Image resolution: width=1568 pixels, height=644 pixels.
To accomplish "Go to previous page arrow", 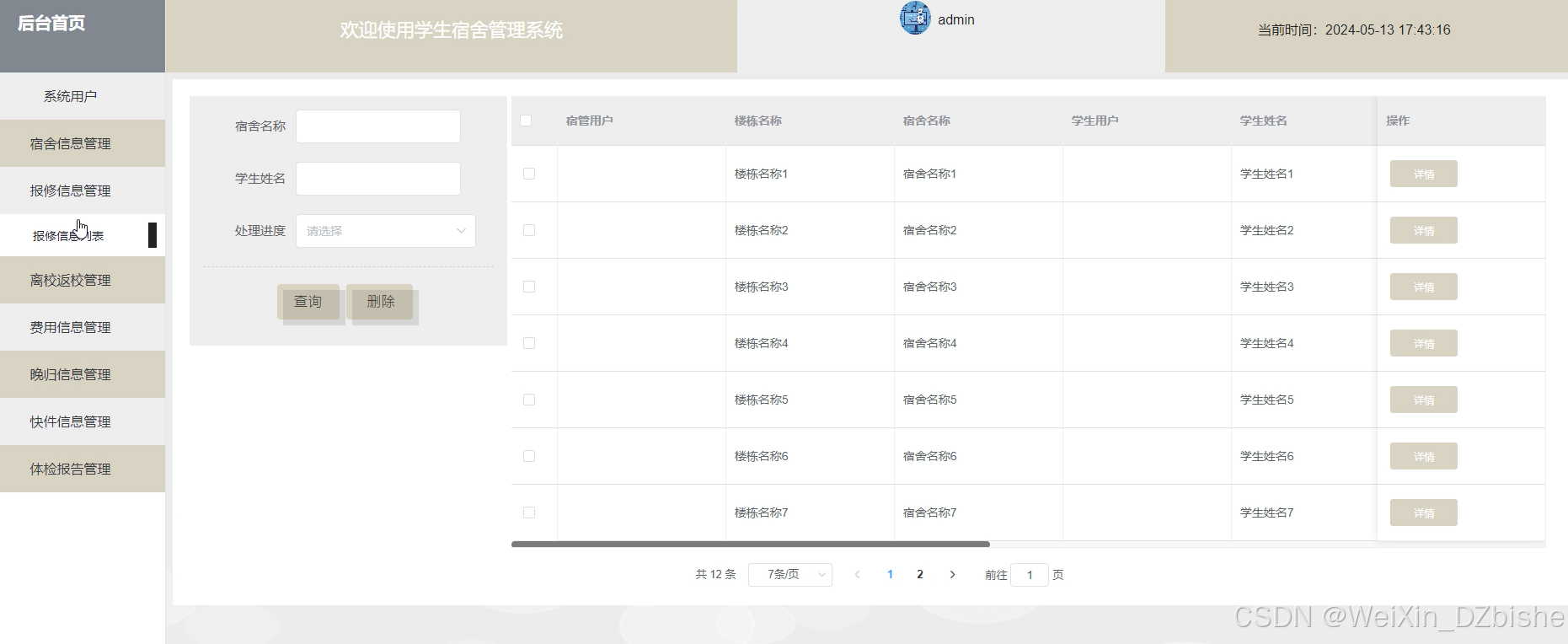I will (858, 575).
